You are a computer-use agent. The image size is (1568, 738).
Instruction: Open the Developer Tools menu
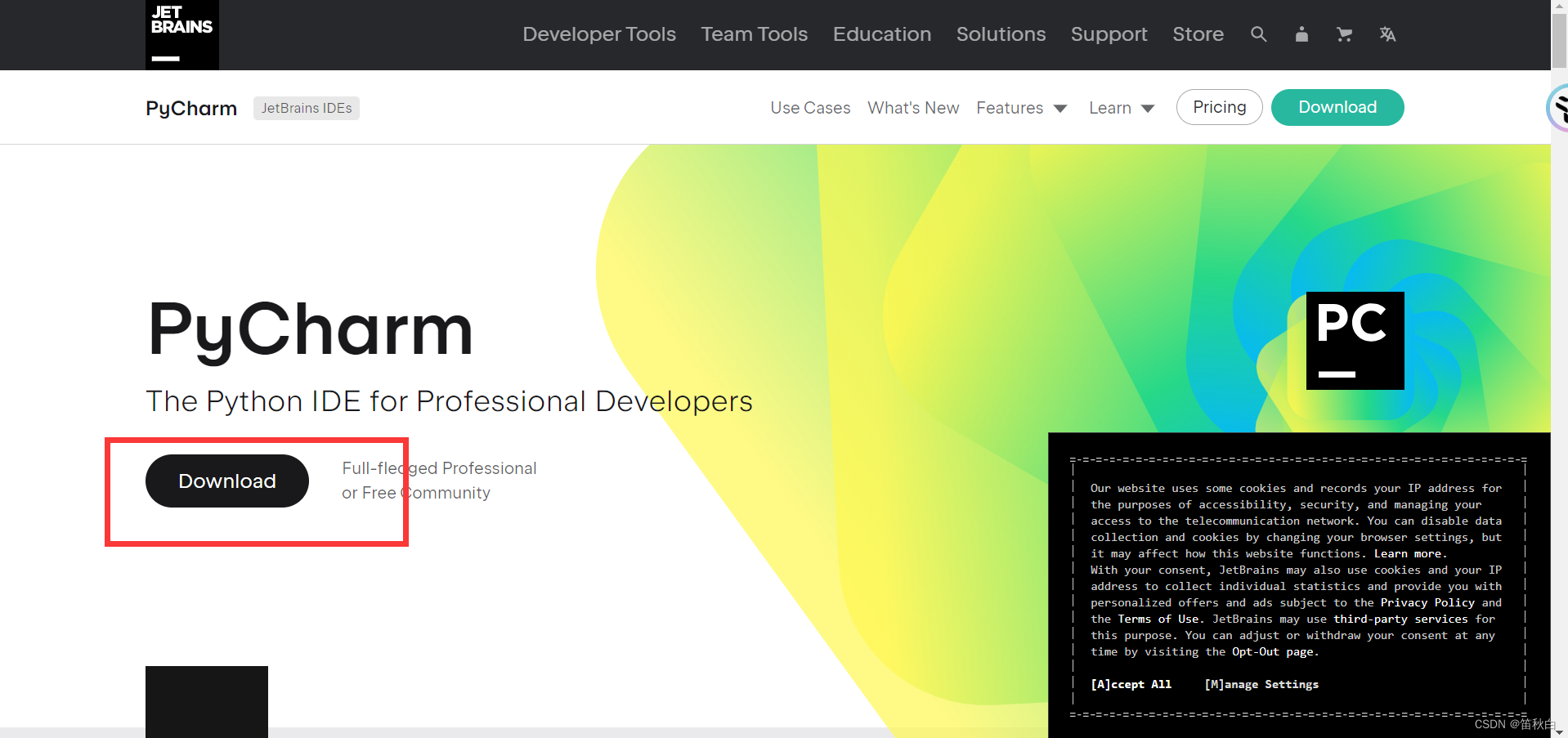(x=599, y=34)
